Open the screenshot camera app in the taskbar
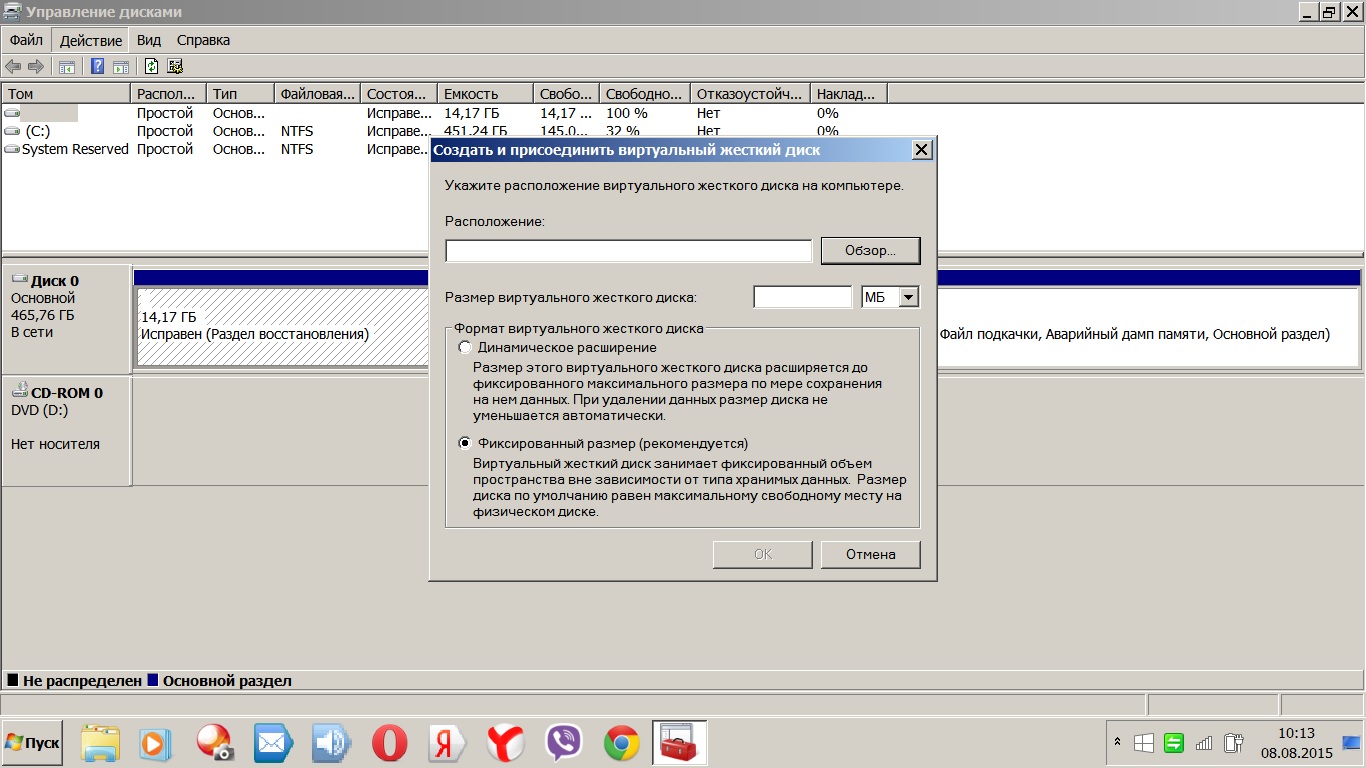This screenshot has height=768, width=1366. [215, 743]
